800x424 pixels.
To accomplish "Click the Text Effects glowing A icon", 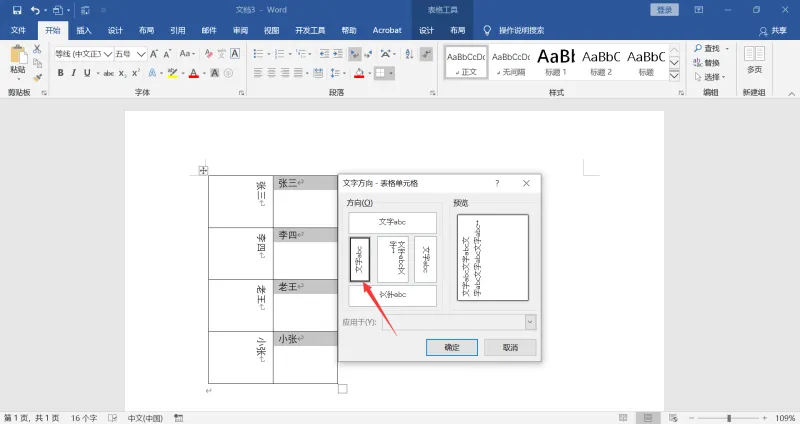I will [x=152, y=73].
